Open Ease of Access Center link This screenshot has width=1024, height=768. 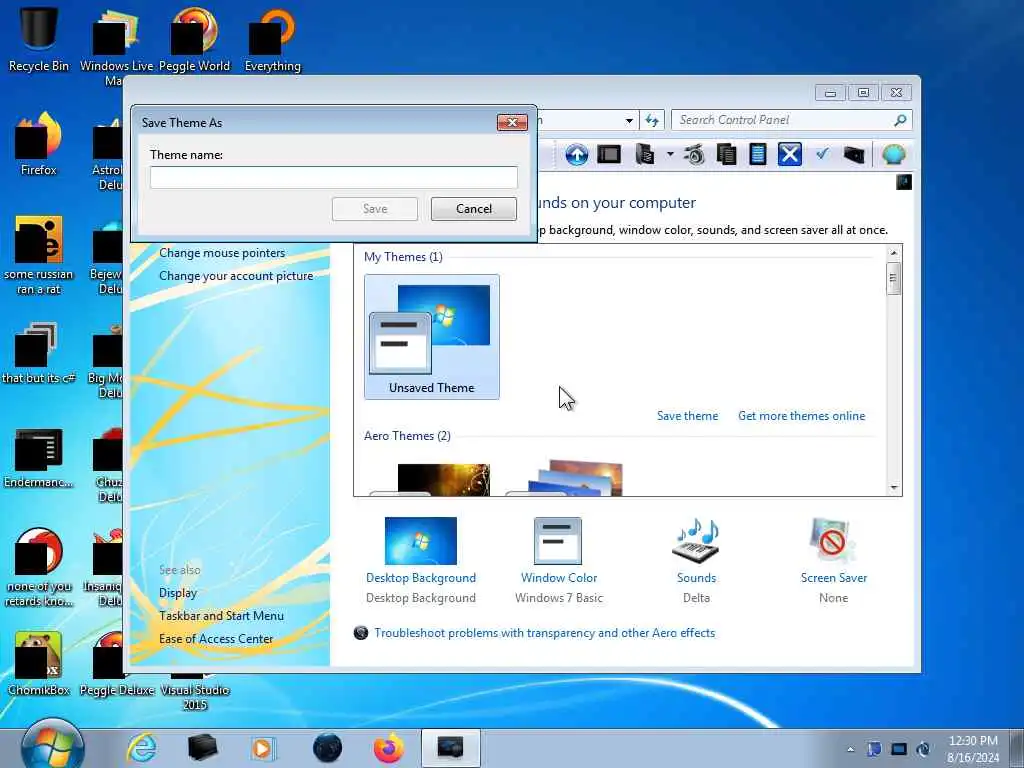tap(216, 639)
